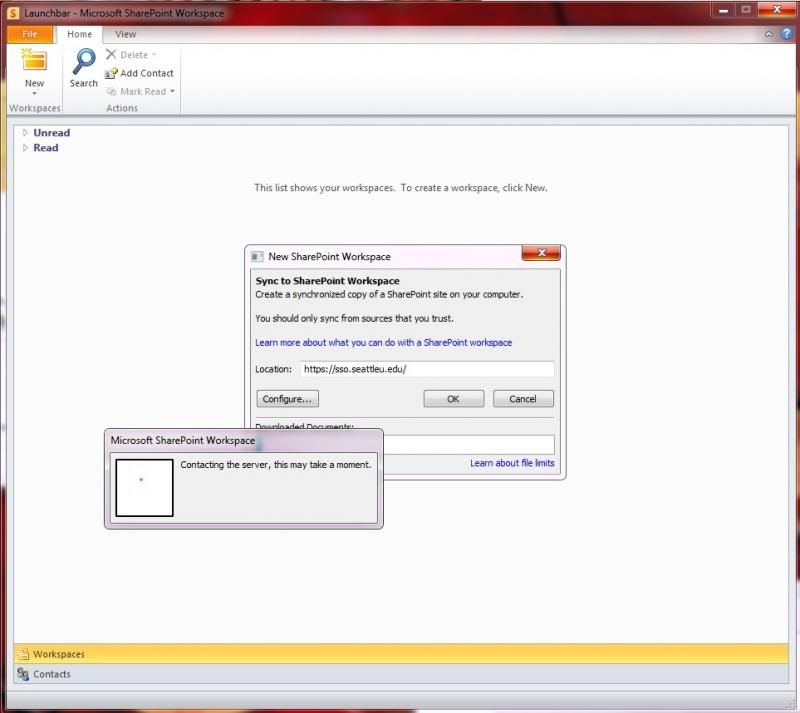Click 'Contacting the server, this may take a moment' text
This screenshot has width=800, height=713.
[x=276, y=464]
